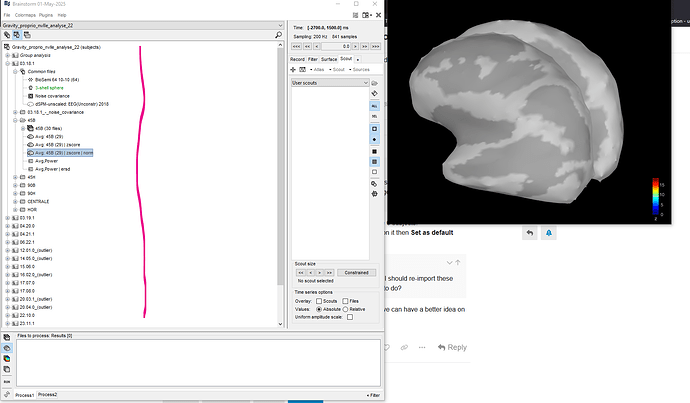Select functional data sorted by subjects view
Viewport: 690px width, 403px height.
(17, 35)
